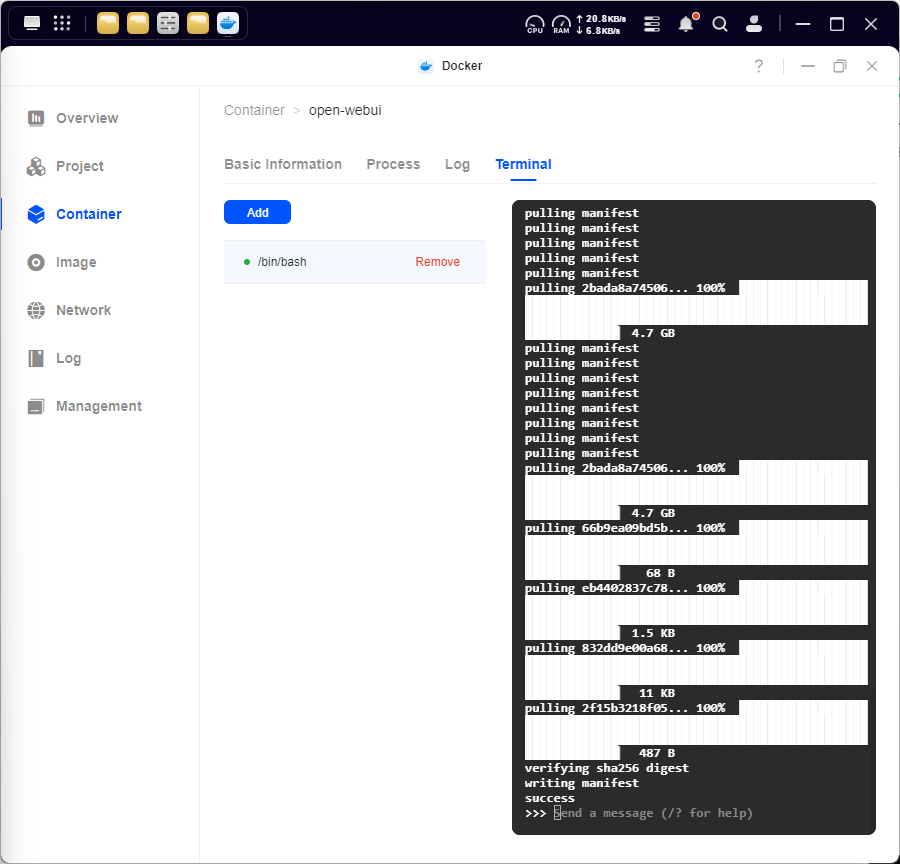Click the search magnifier icon
Screen dimensions: 900x864
(720, 24)
